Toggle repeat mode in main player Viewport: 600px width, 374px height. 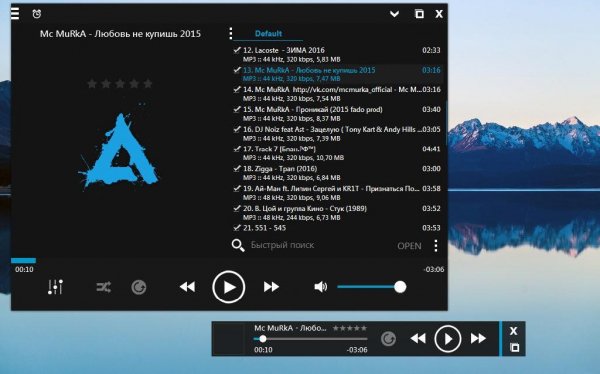139,287
